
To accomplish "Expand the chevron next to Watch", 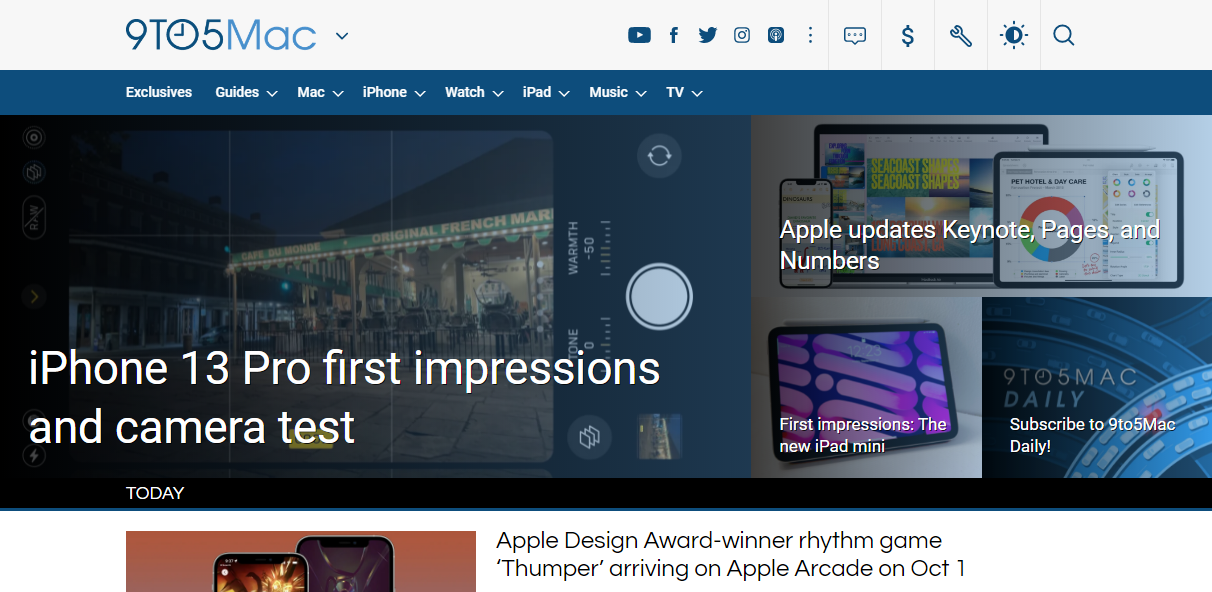I will click(498, 93).
